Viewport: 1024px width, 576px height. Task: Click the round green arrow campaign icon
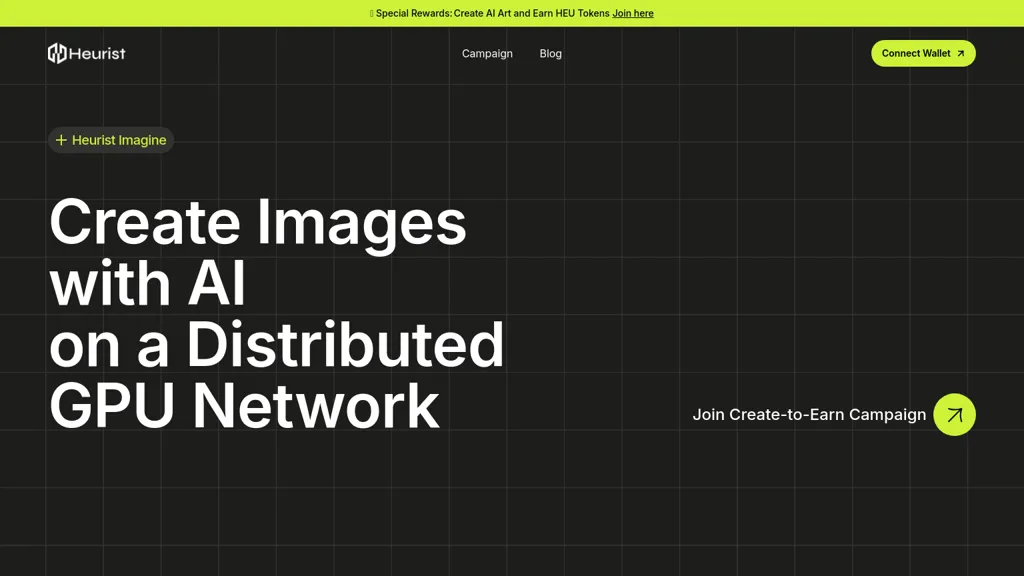(954, 415)
